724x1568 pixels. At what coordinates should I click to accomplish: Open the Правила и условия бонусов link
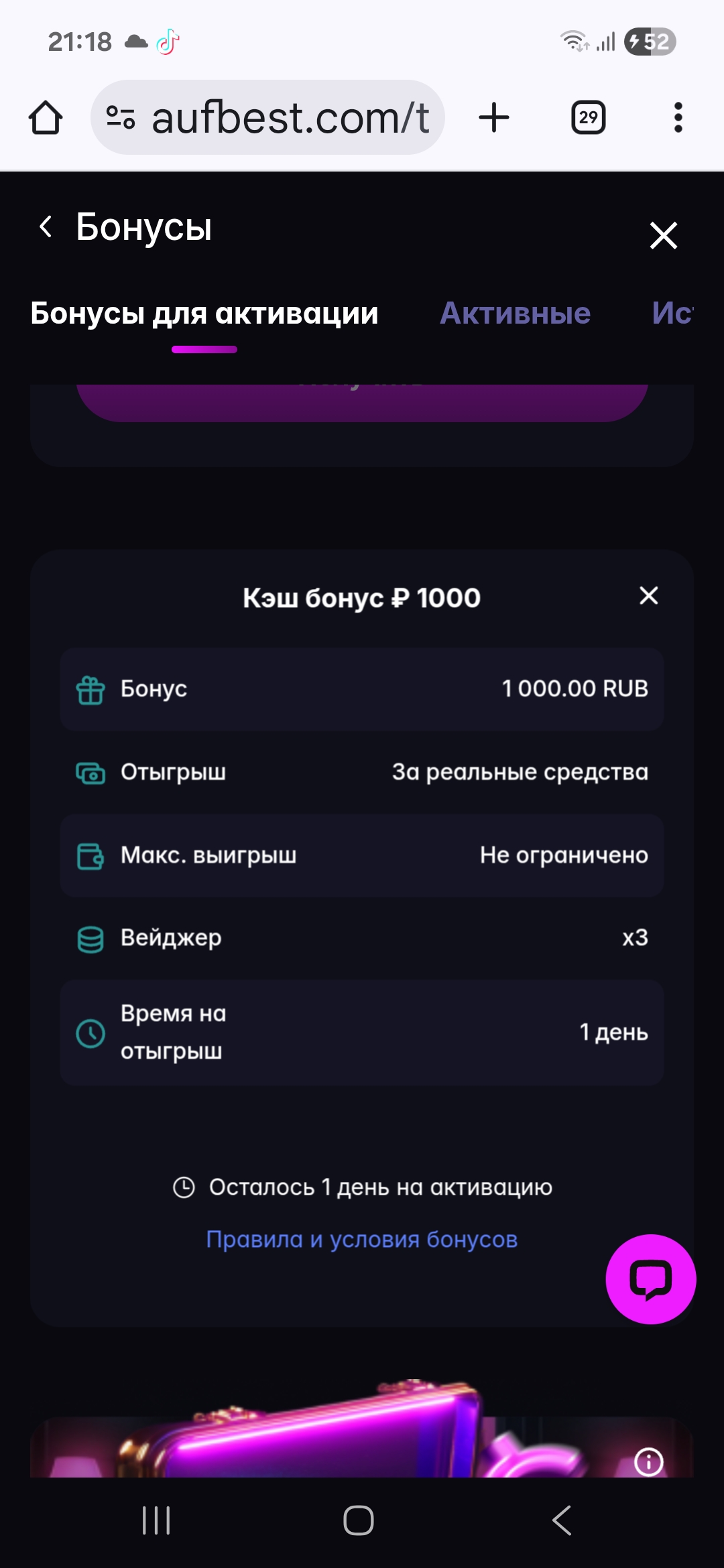[x=362, y=1240]
